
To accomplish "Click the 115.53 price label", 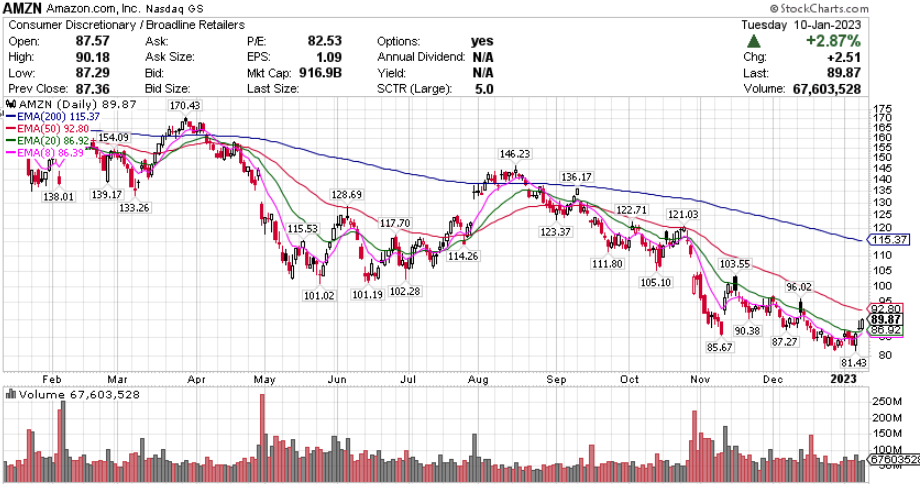I will (302, 229).
